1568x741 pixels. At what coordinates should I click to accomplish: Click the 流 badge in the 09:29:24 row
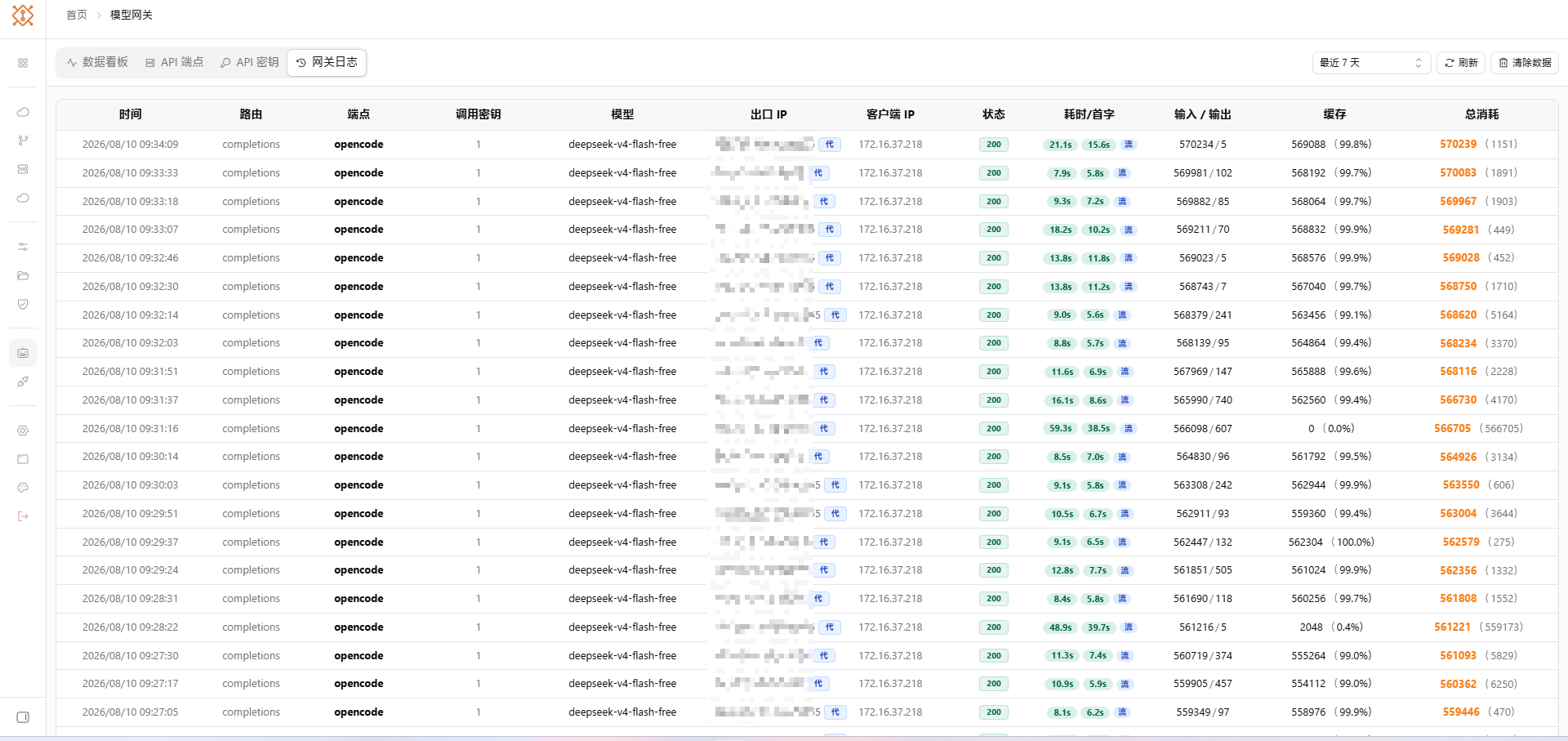(x=1125, y=570)
